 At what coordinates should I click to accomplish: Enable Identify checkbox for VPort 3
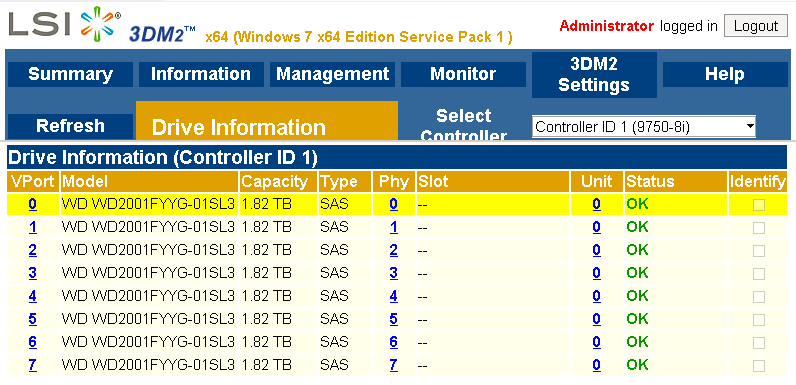758,274
